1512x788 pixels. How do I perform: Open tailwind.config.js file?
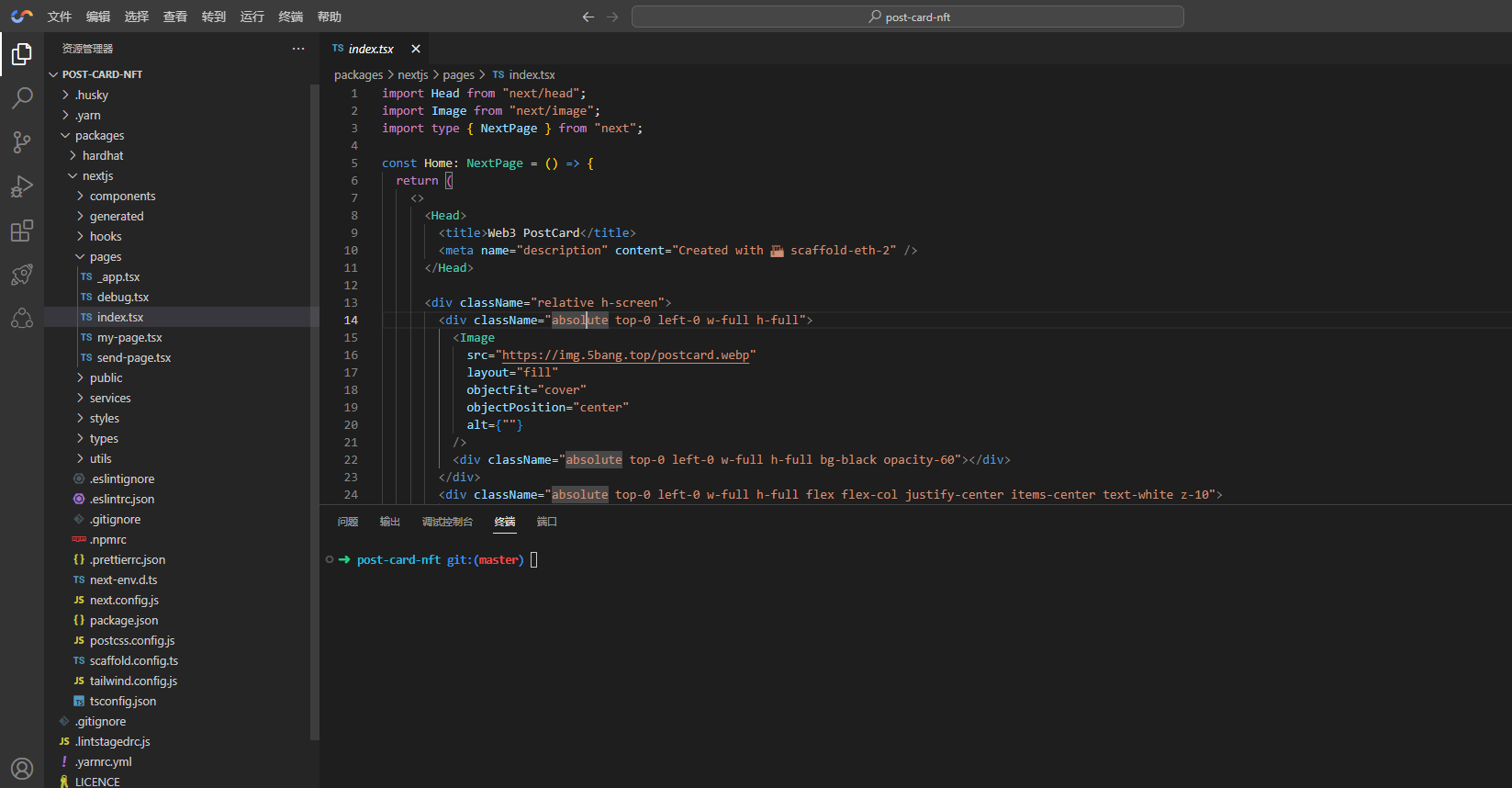click(x=182, y=681)
